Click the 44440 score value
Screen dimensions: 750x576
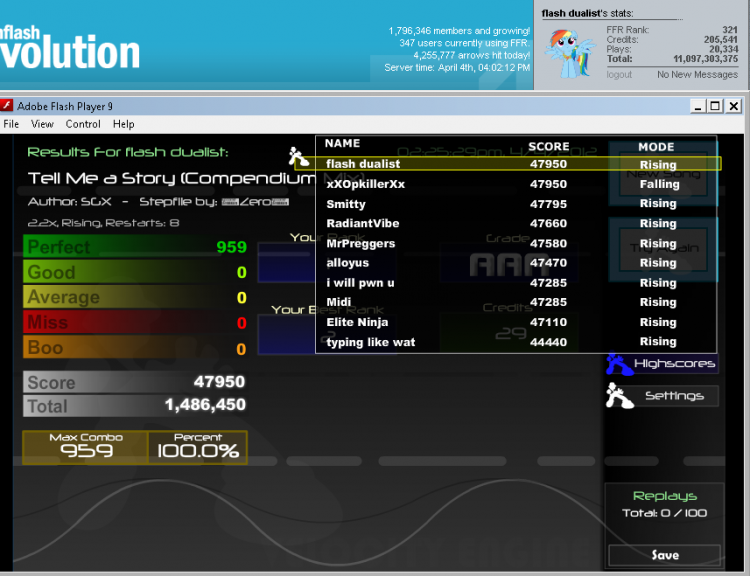click(548, 342)
